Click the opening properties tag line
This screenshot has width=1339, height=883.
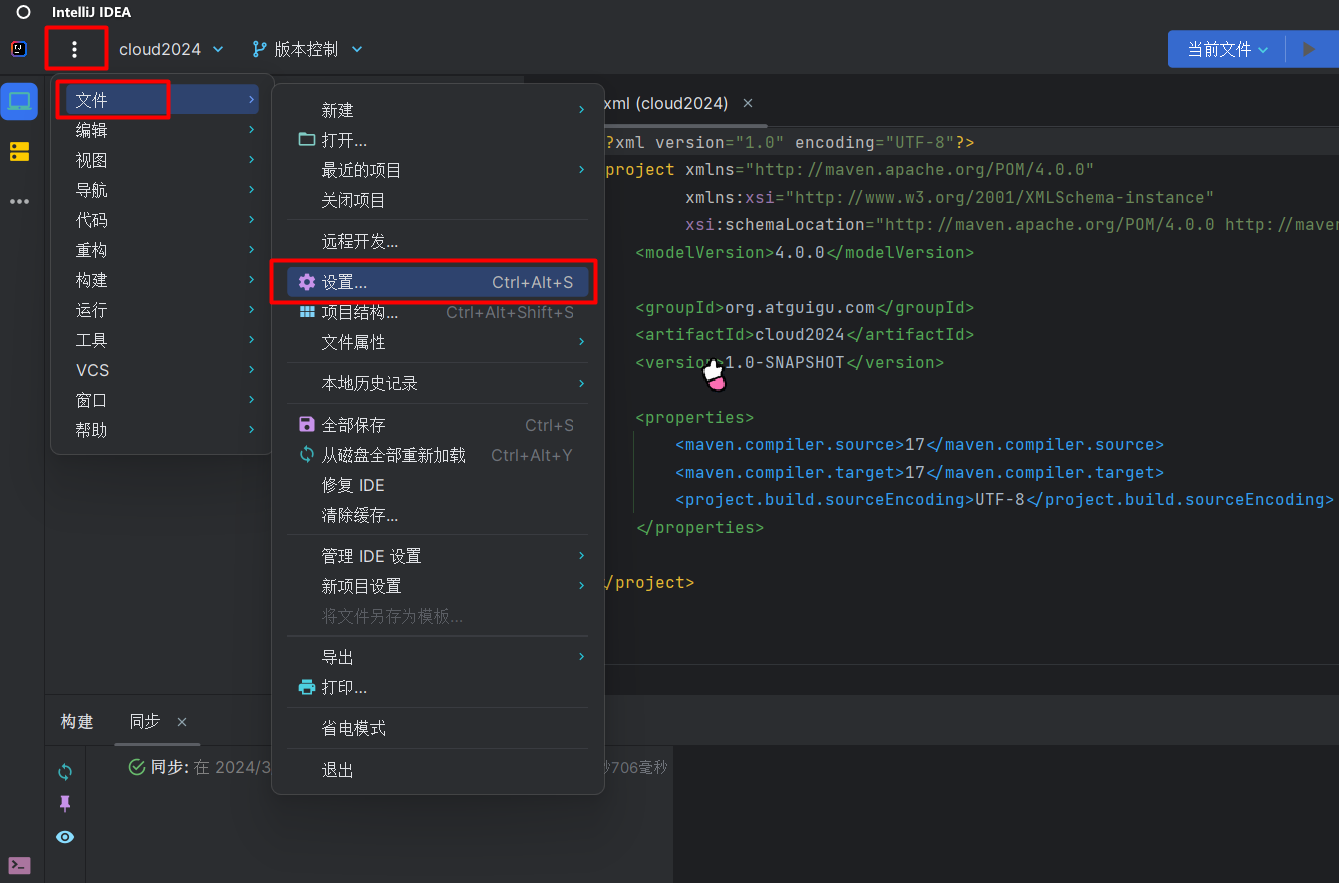[694, 417]
